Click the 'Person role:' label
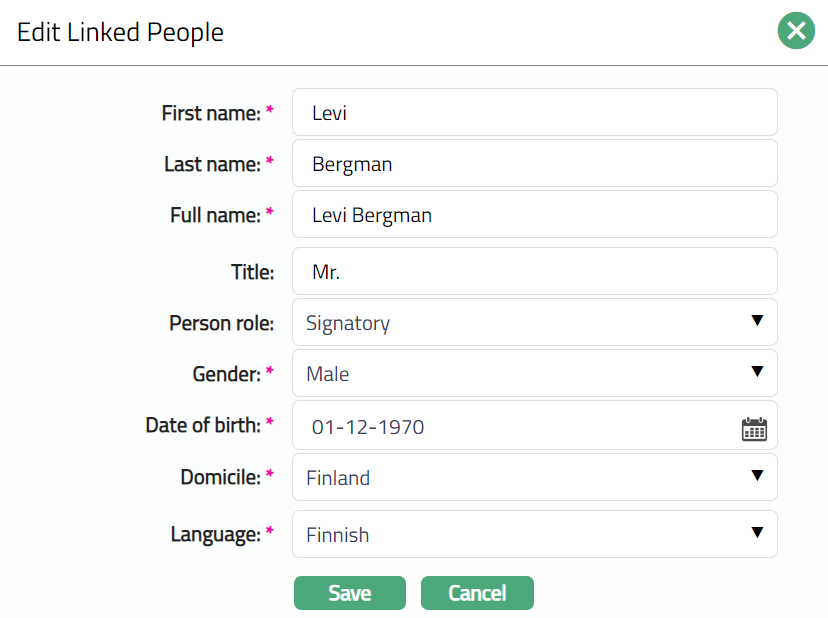The width and height of the screenshot is (828, 618). 221,323
